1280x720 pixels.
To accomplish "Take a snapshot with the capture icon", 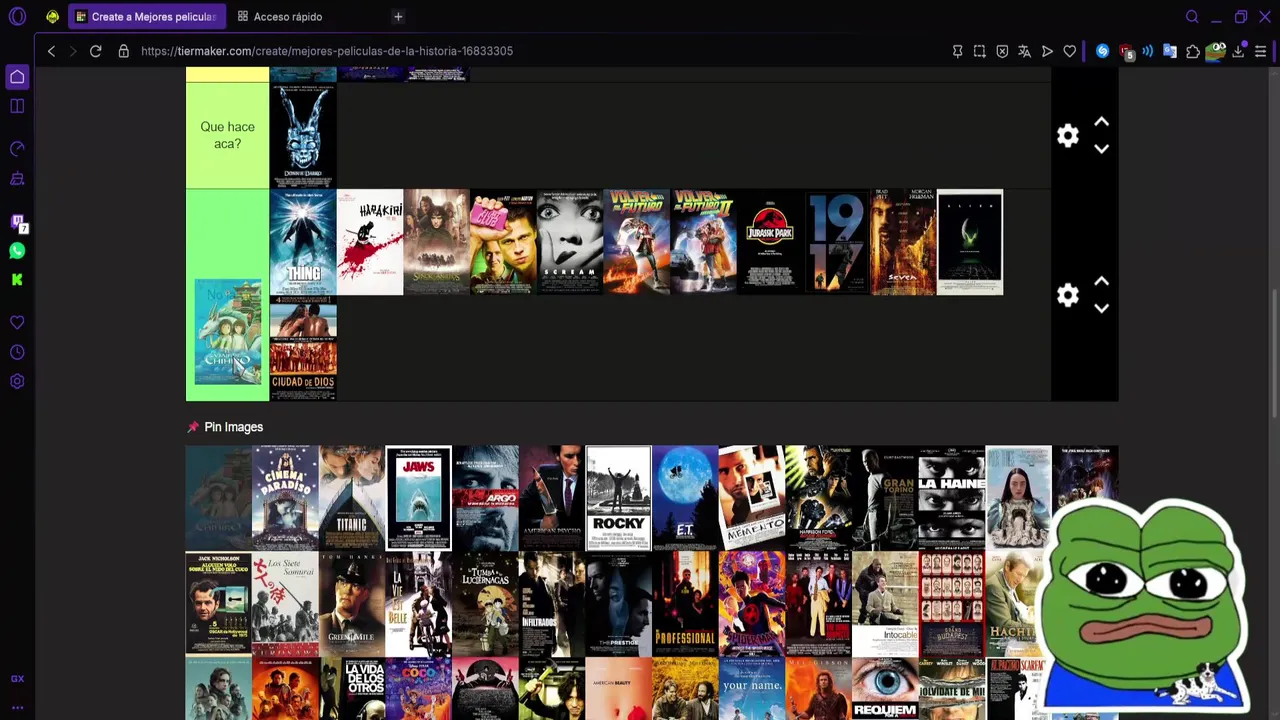I will click(979, 51).
